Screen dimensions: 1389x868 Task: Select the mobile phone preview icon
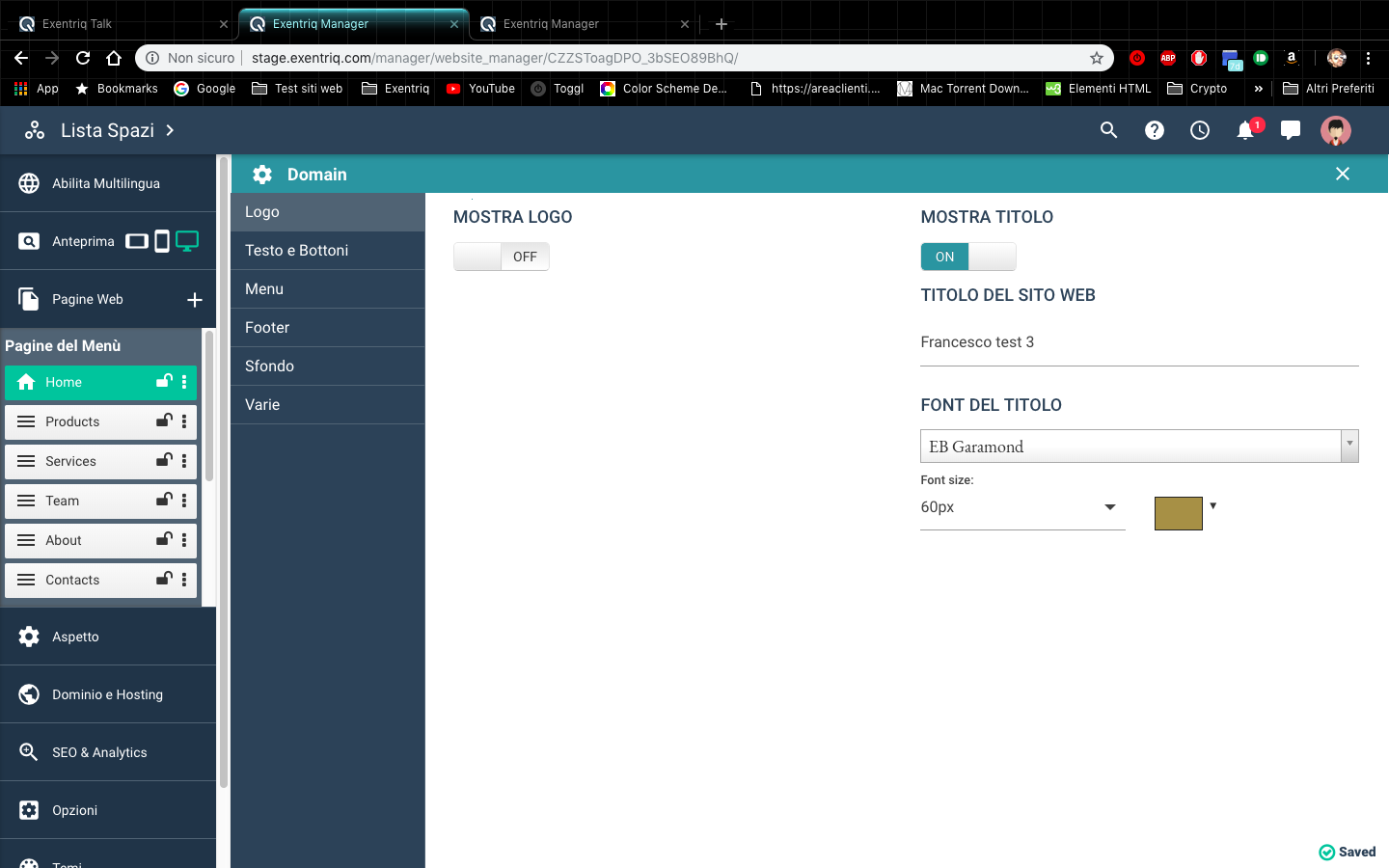[x=162, y=241]
